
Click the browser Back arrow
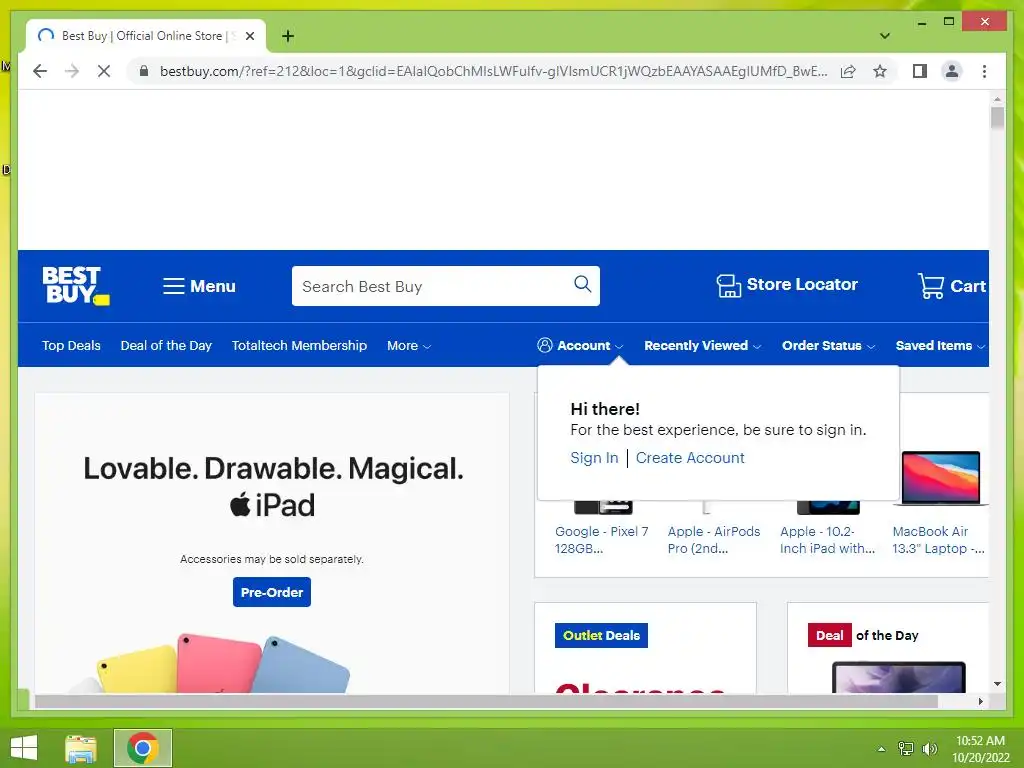pyautogui.click(x=40, y=71)
